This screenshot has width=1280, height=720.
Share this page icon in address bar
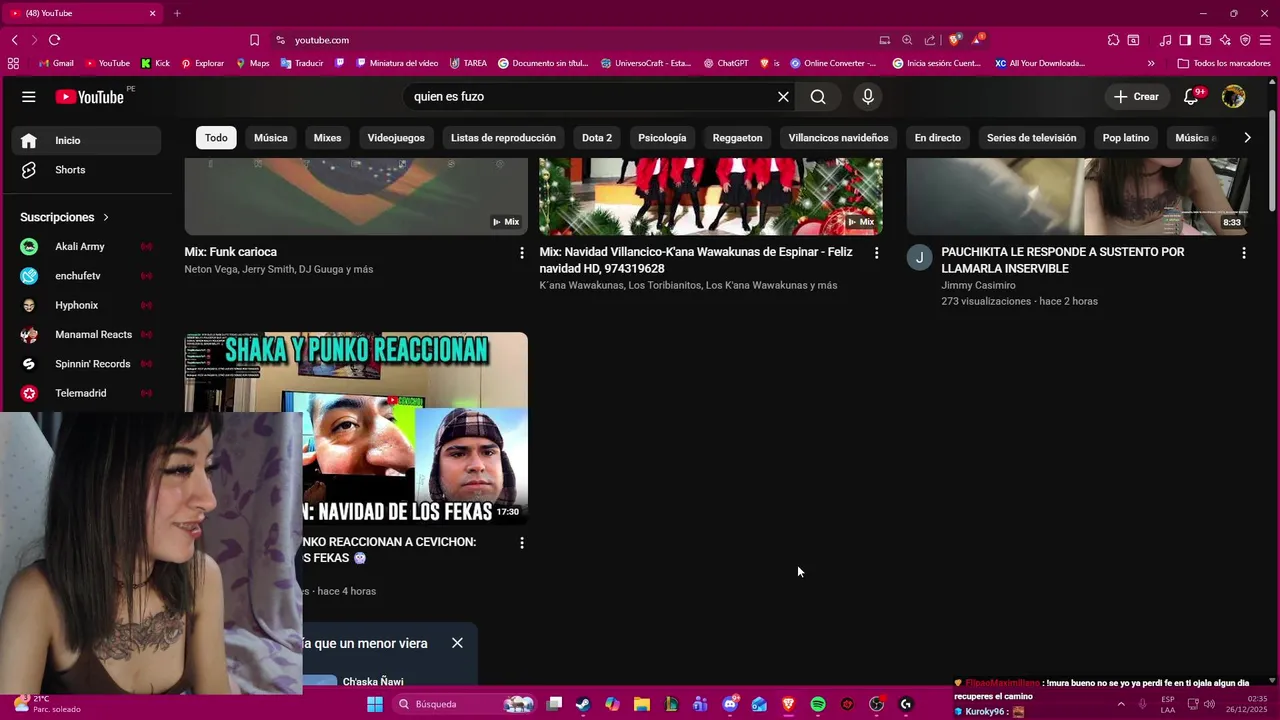pos(930,40)
